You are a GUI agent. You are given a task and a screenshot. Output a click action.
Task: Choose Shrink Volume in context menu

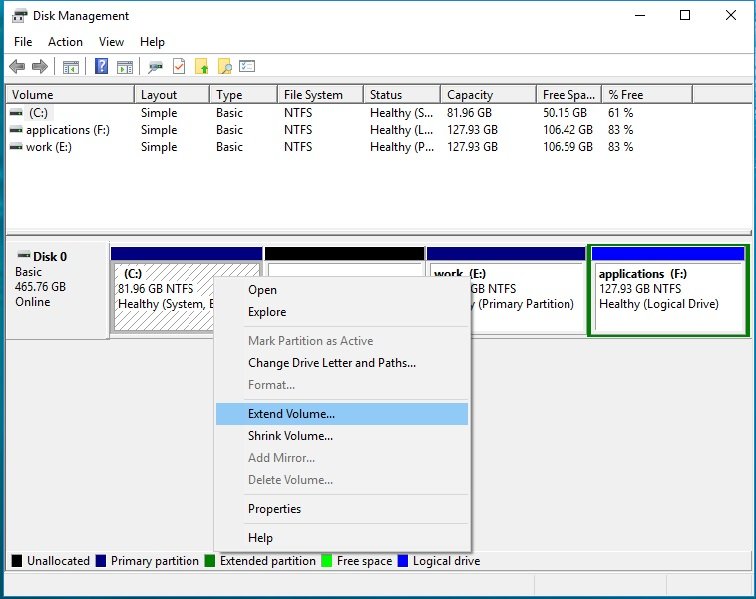[x=341, y=436]
